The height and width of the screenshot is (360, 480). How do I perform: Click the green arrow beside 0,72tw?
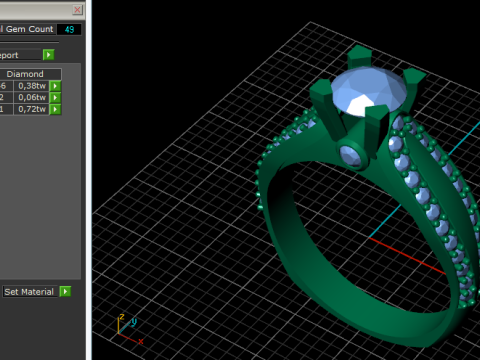tap(55, 109)
